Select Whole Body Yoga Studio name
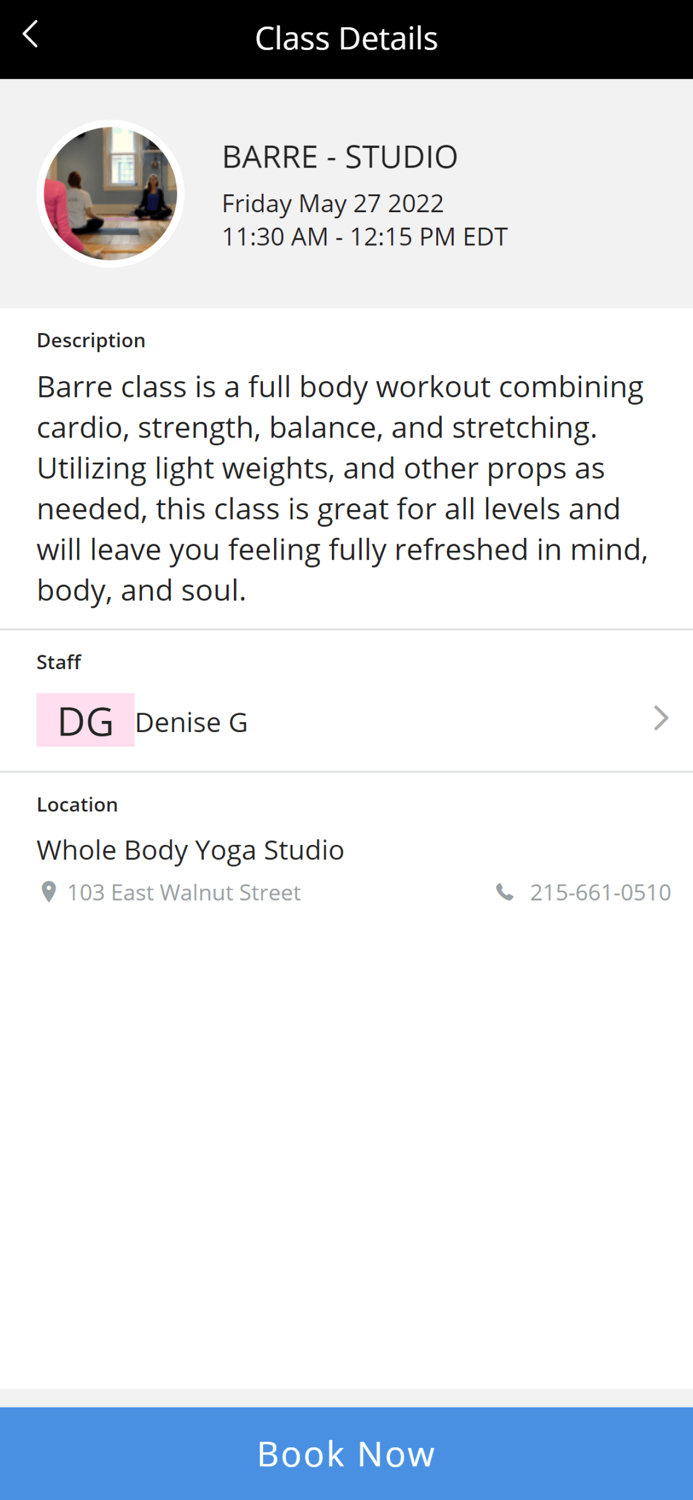693x1500 pixels. tap(190, 849)
